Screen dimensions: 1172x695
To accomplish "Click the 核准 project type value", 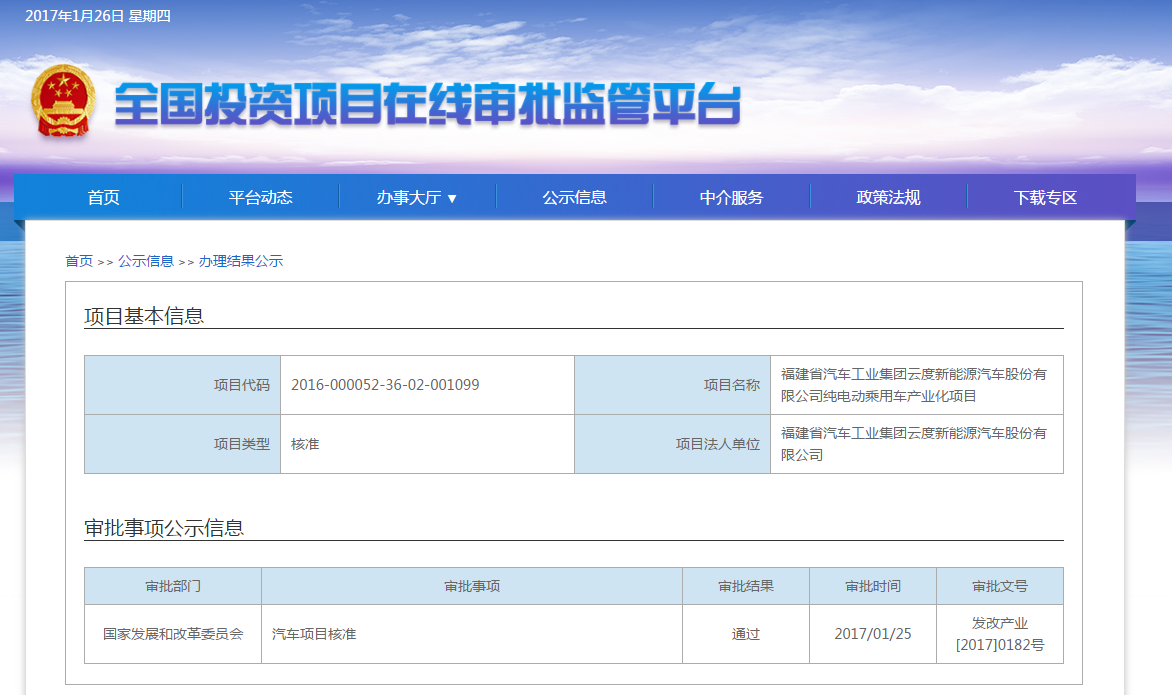I will coord(305,444).
